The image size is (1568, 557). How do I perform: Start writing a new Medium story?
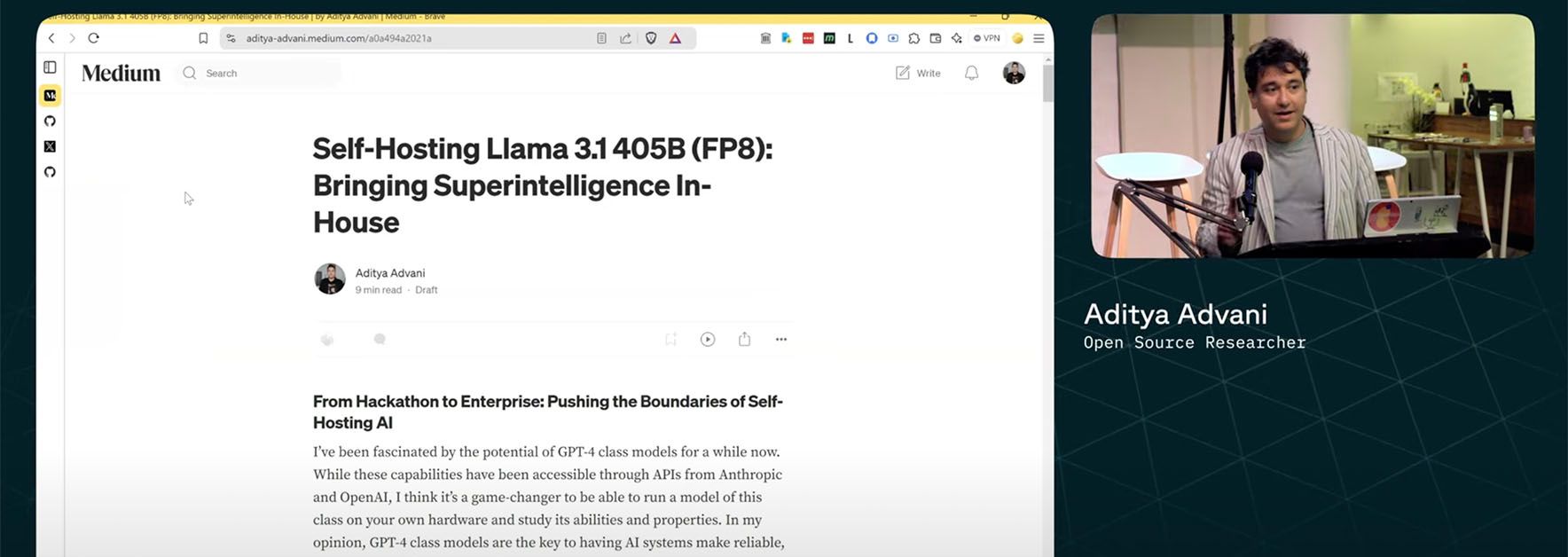(x=918, y=73)
